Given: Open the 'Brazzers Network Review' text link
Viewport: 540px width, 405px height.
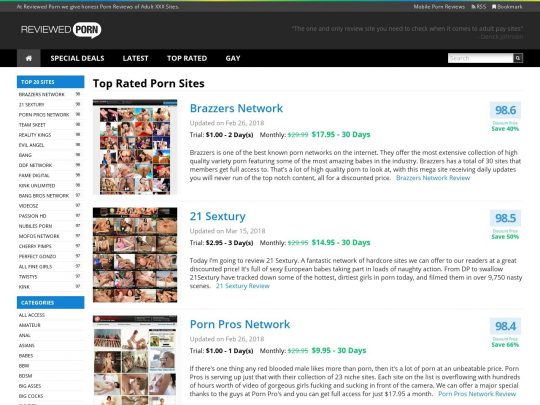Looking at the screenshot, I should [433, 178].
